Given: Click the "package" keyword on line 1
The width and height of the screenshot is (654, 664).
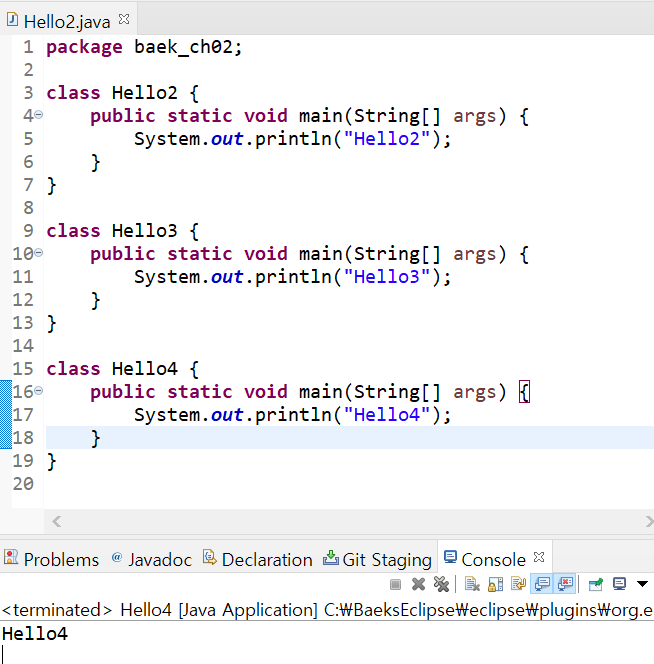Looking at the screenshot, I should point(84,47).
